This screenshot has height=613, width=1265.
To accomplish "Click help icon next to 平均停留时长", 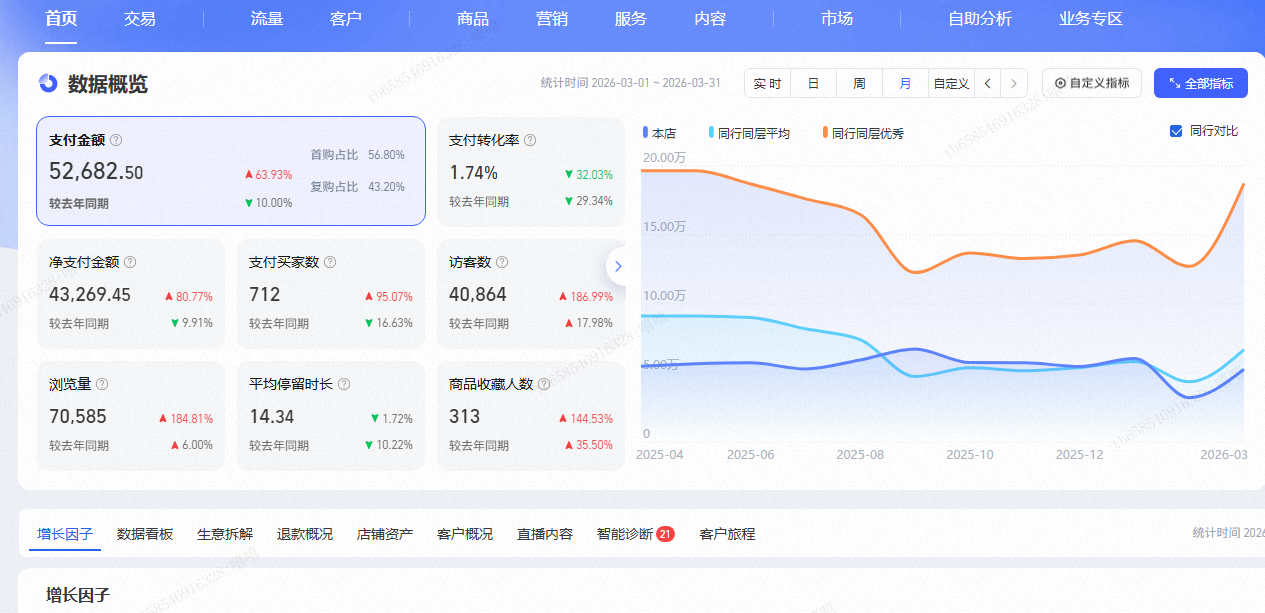I will (344, 384).
